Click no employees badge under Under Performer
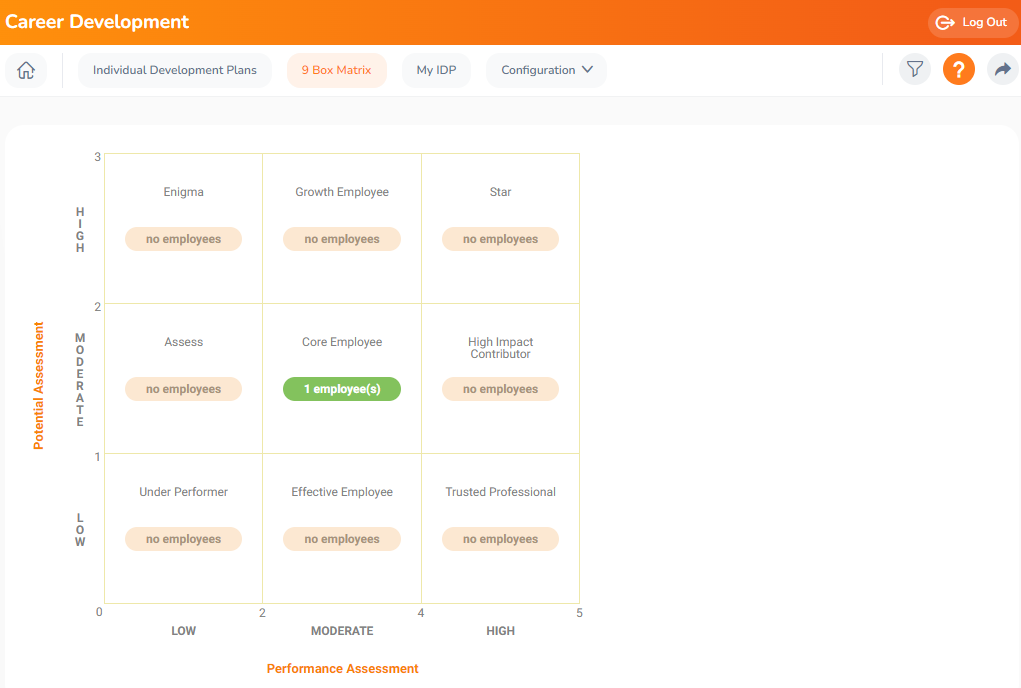Viewport: 1021px width, 688px height. coord(184,539)
